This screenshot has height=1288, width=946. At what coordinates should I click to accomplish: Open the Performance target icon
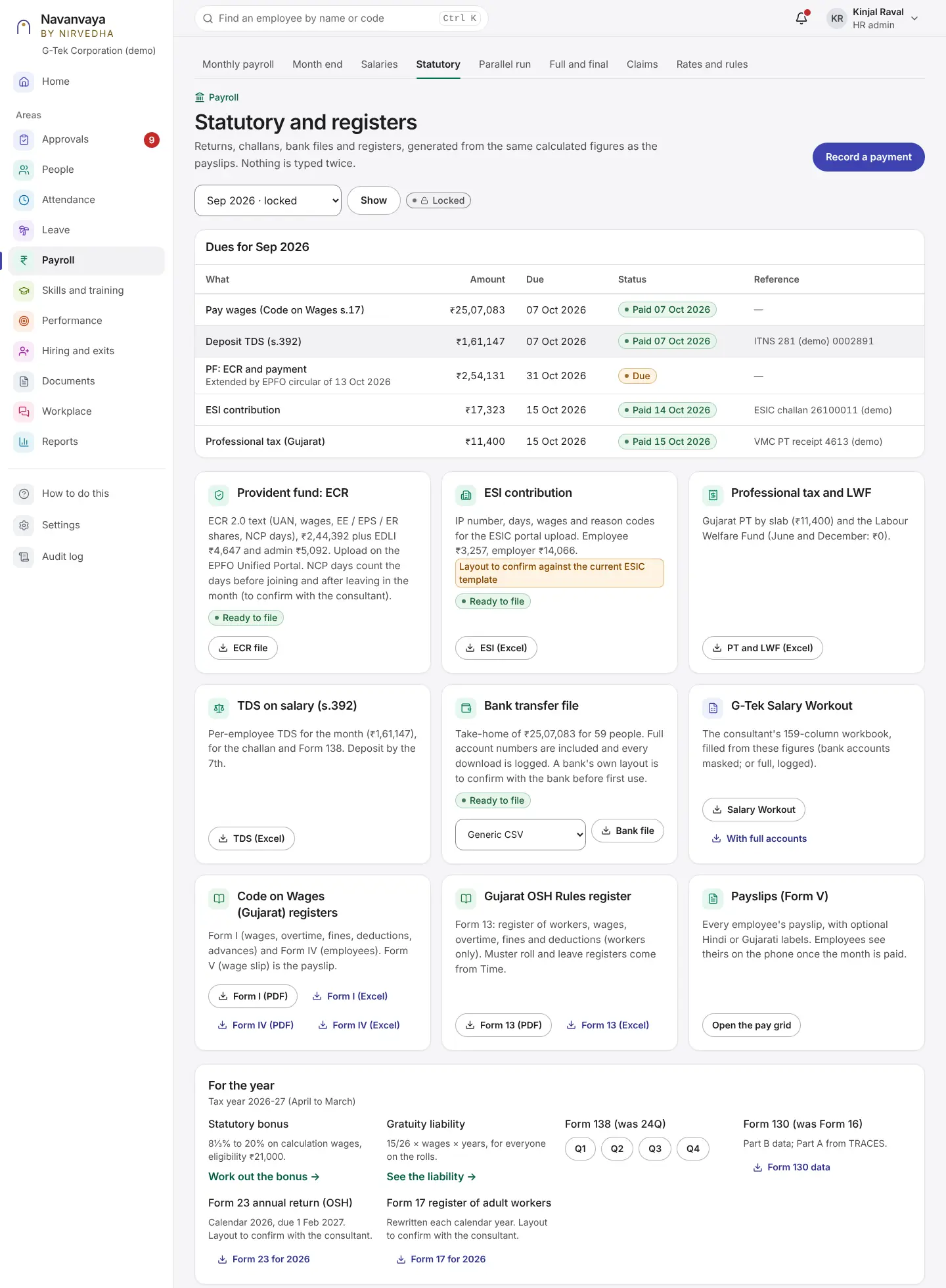(x=24, y=321)
